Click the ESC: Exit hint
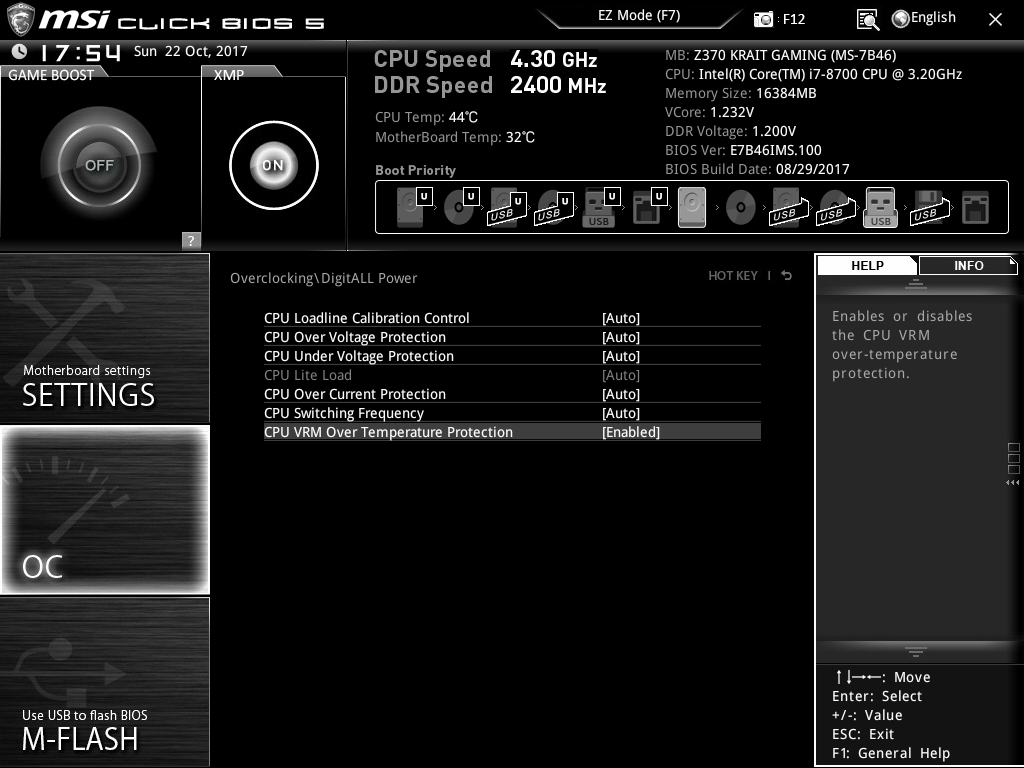 863,734
